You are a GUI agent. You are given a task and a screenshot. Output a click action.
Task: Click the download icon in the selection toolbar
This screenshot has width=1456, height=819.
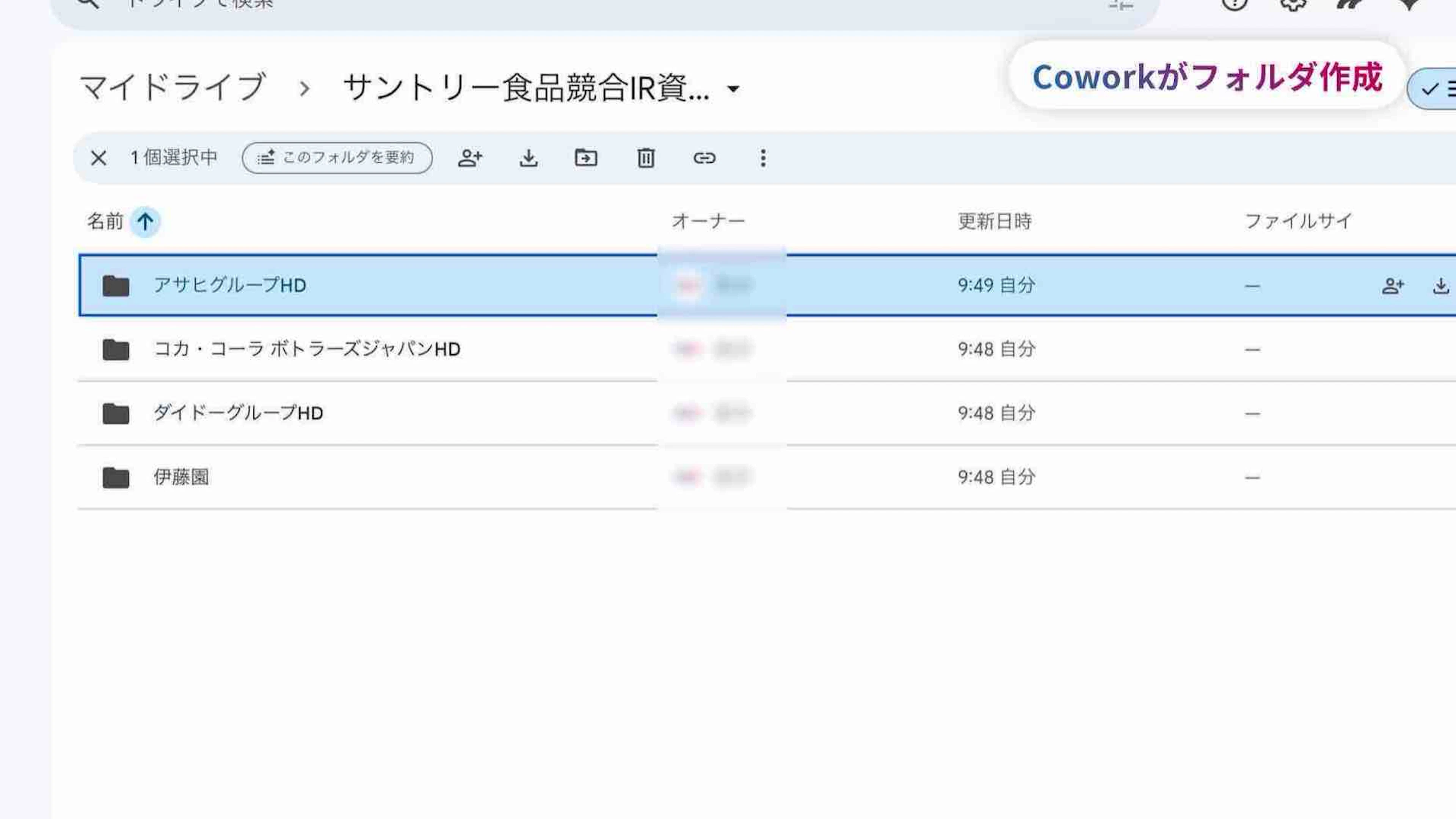pos(528,158)
